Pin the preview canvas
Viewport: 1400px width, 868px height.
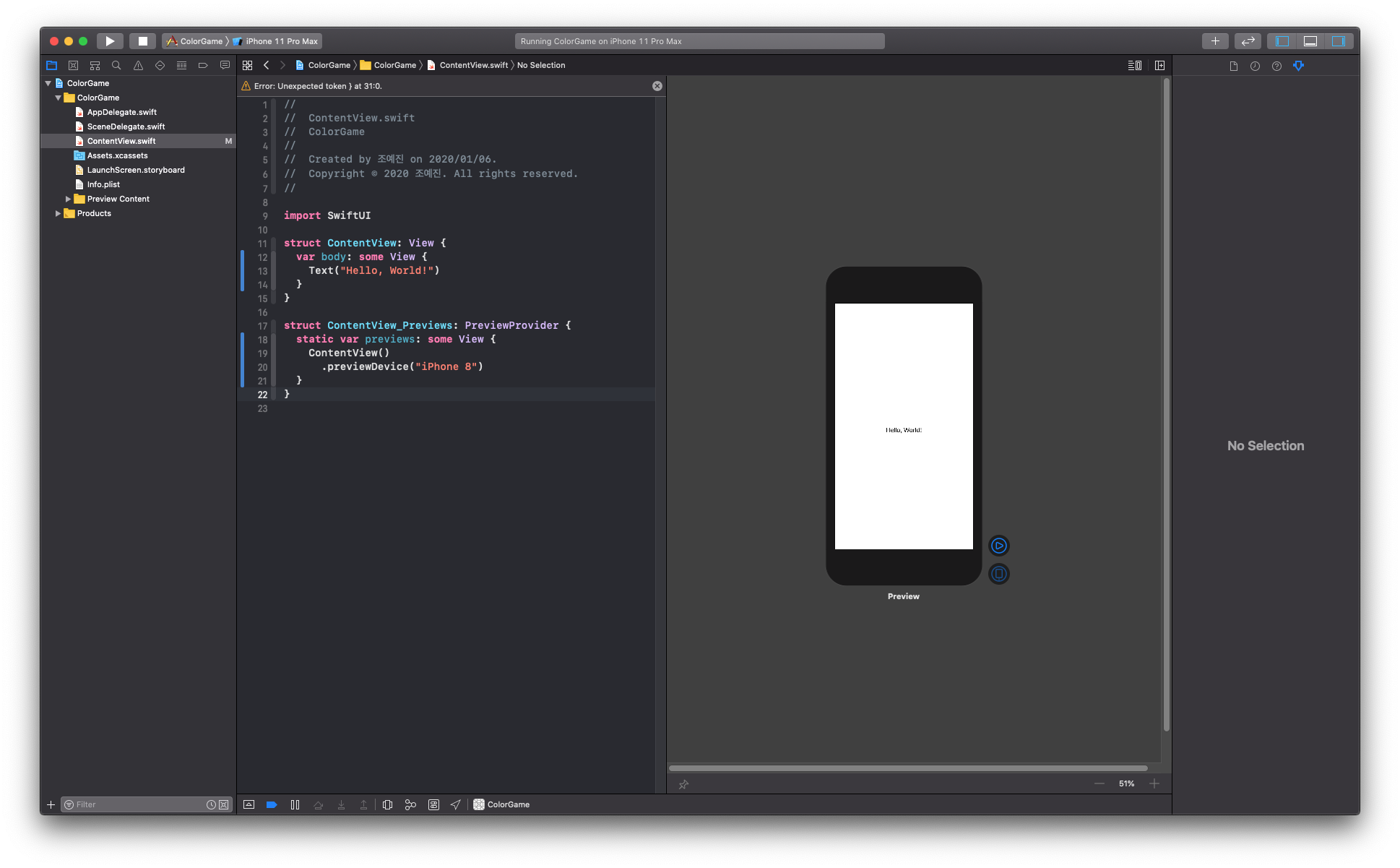click(683, 784)
